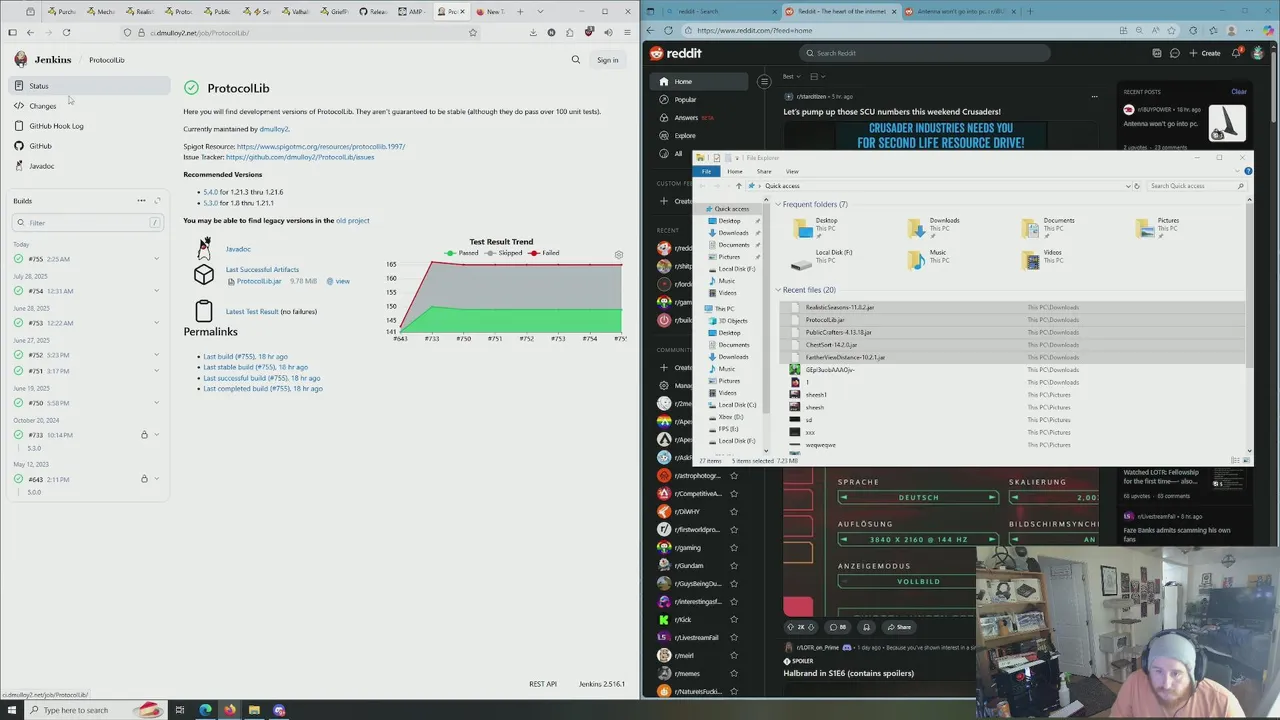1280x720 pixels.
Task: Open comments button showing 88
Action: coord(837,627)
